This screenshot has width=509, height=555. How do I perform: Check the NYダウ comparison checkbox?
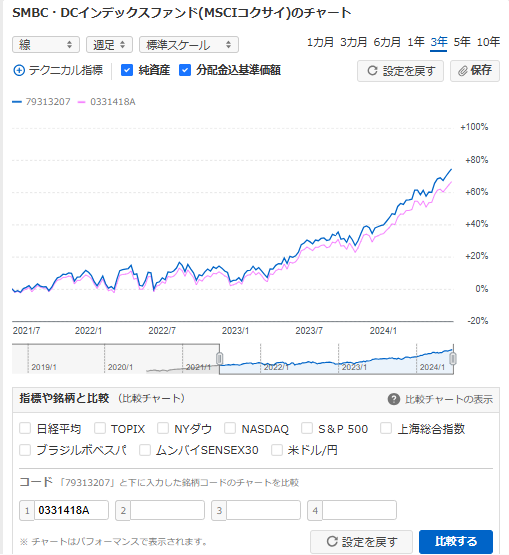point(163,428)
